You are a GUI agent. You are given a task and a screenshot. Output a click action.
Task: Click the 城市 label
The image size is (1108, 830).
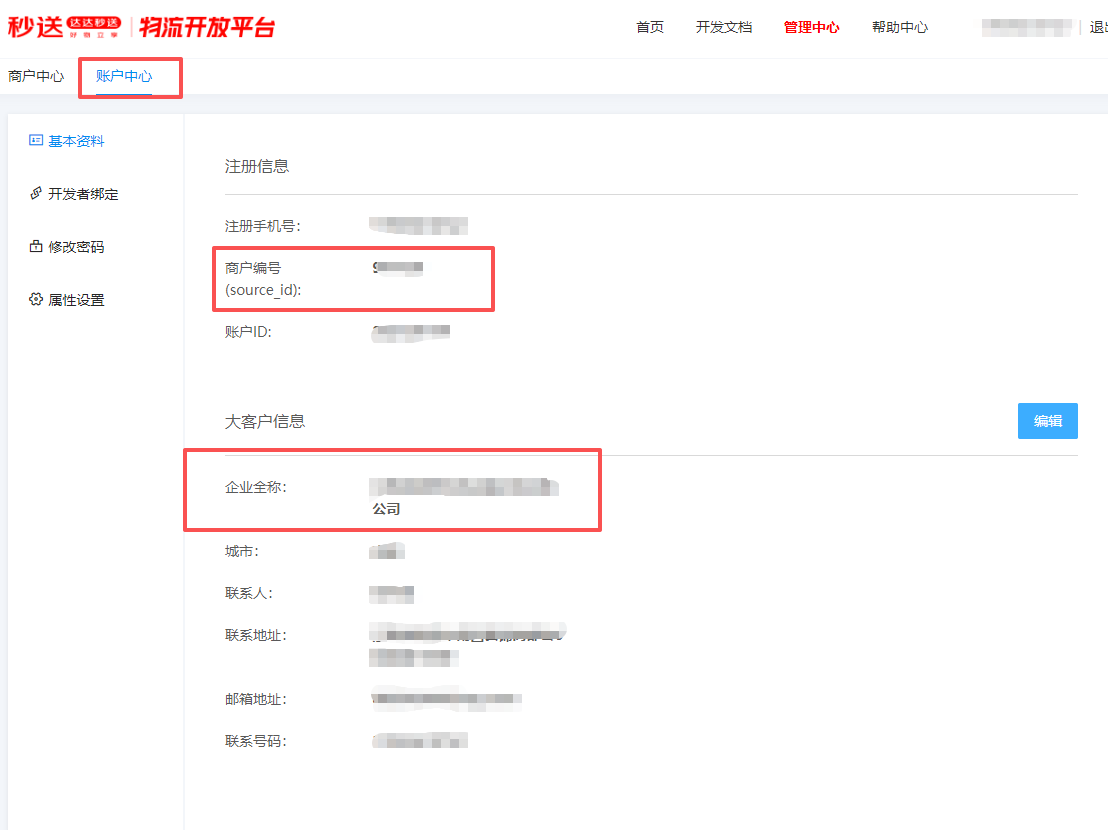click(241, 551)
